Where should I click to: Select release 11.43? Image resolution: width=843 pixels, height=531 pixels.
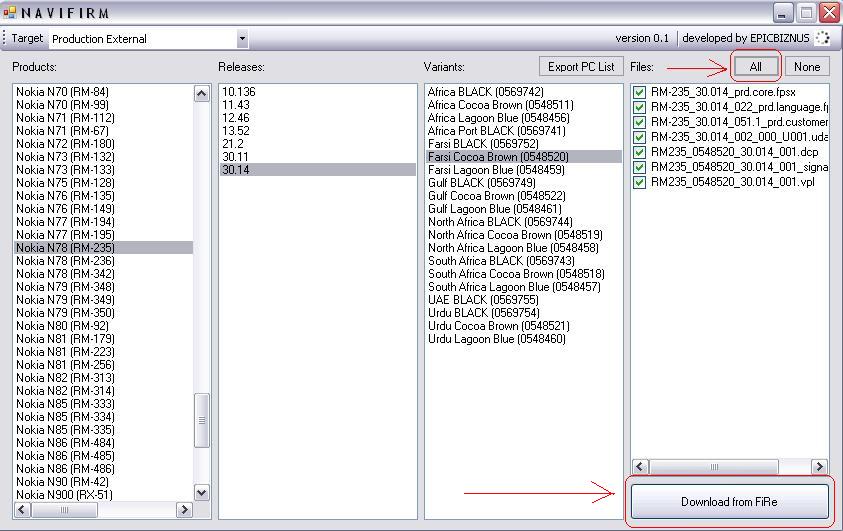tap(318, 105)
